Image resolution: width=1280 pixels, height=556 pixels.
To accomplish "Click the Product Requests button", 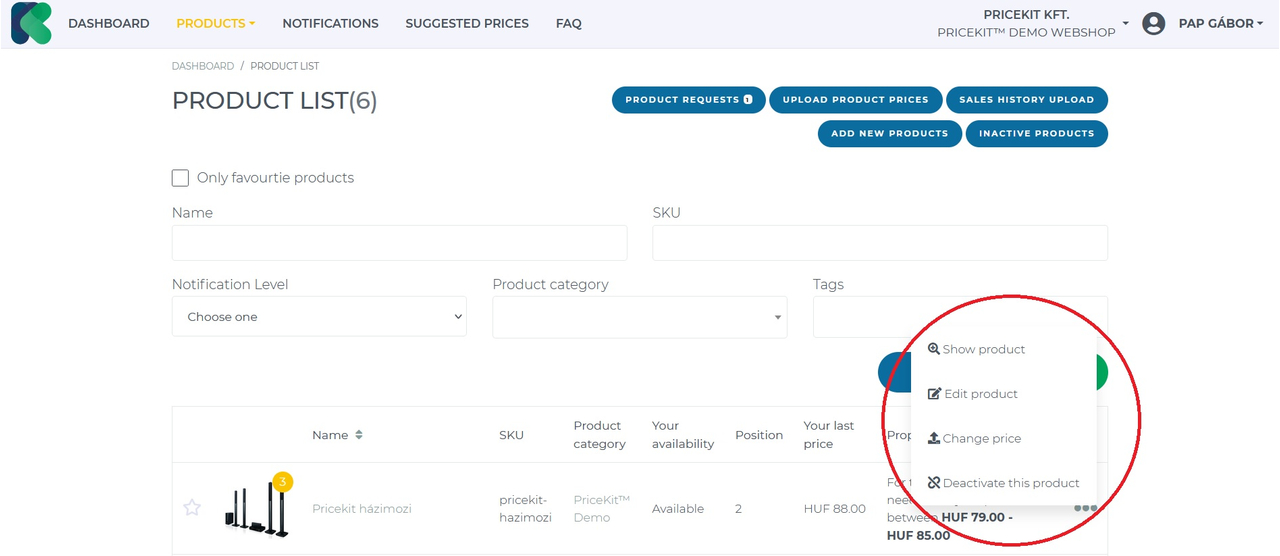I will click(x=689, y=100).
